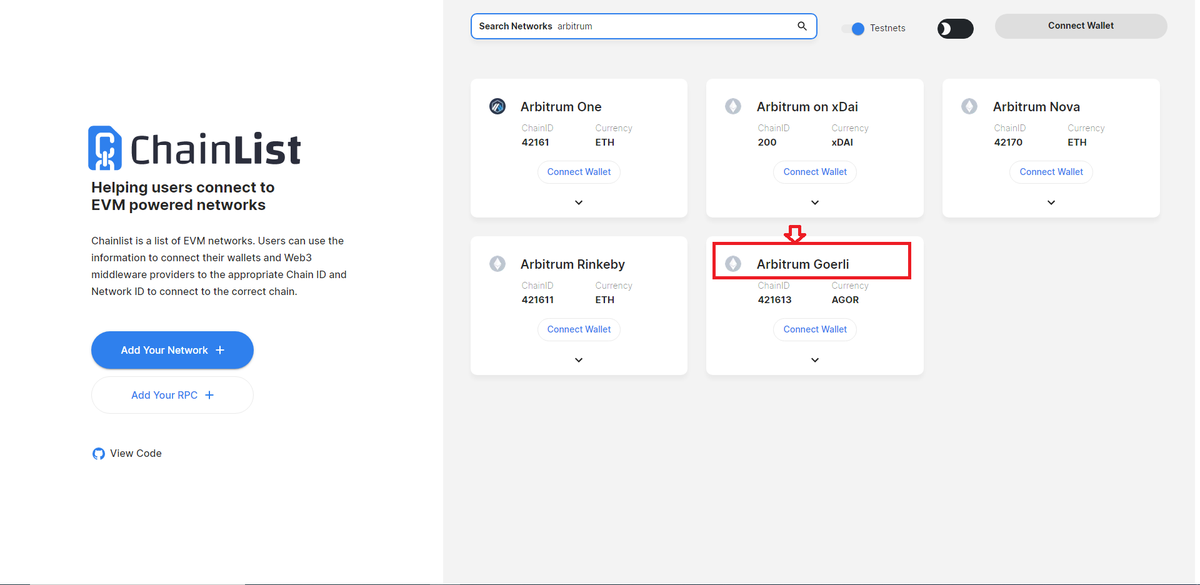Viewport: 1200px width, 585px height.
Task: Expand the Arbitrum Rinkeby card details
Action: (x=579, y=360)
